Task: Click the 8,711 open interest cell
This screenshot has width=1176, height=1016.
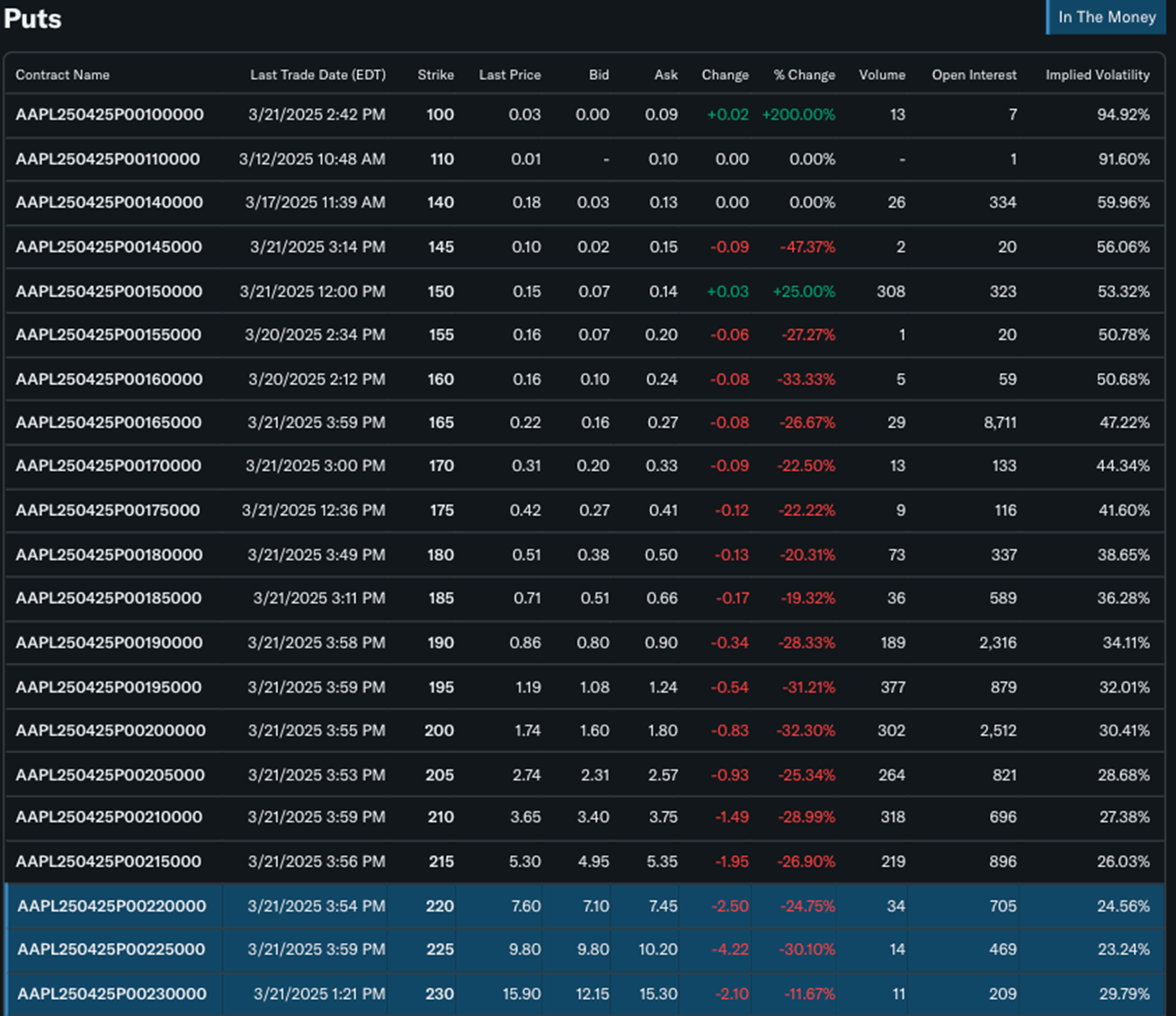Action: click(1000, 423)
